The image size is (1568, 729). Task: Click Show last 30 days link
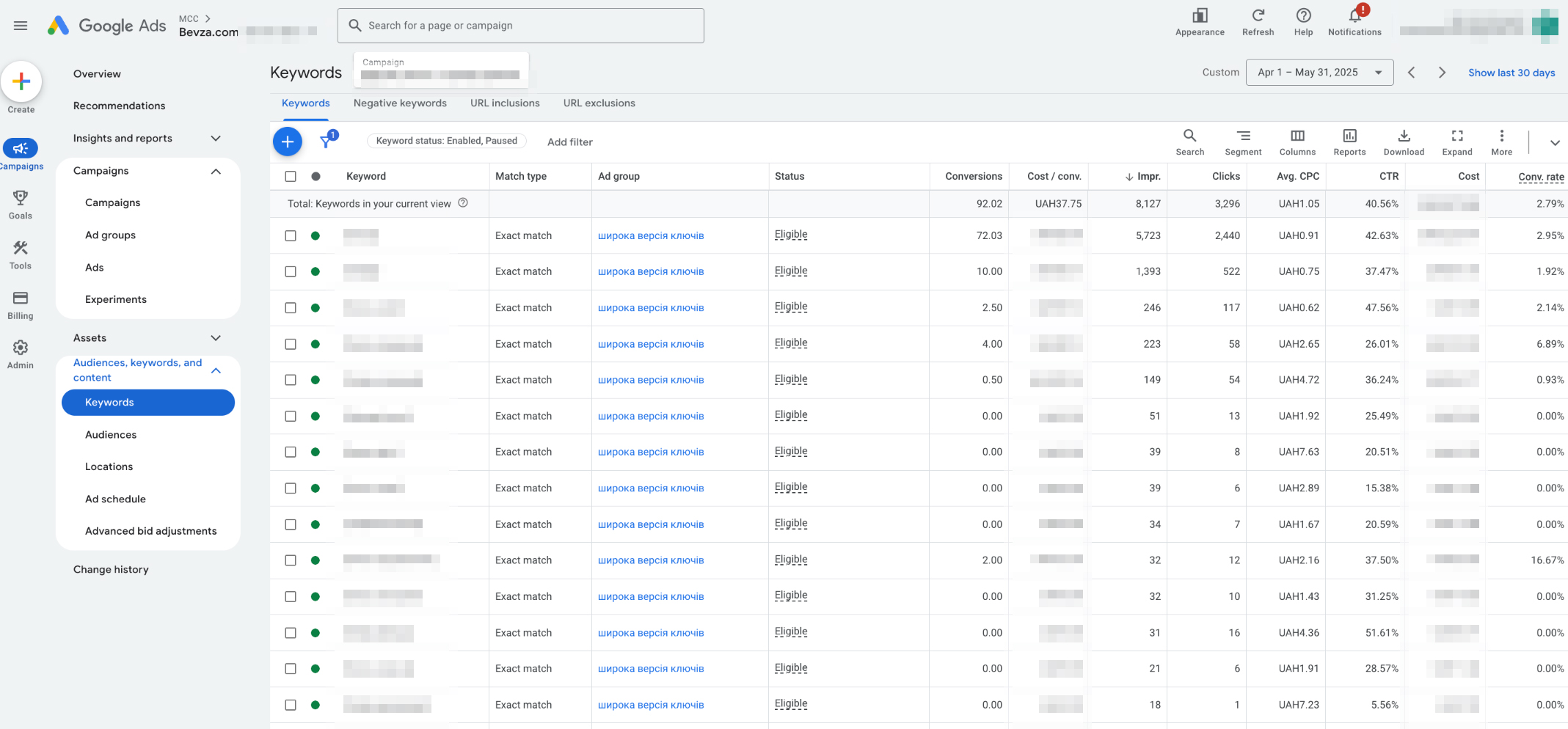pos(1511,73)
